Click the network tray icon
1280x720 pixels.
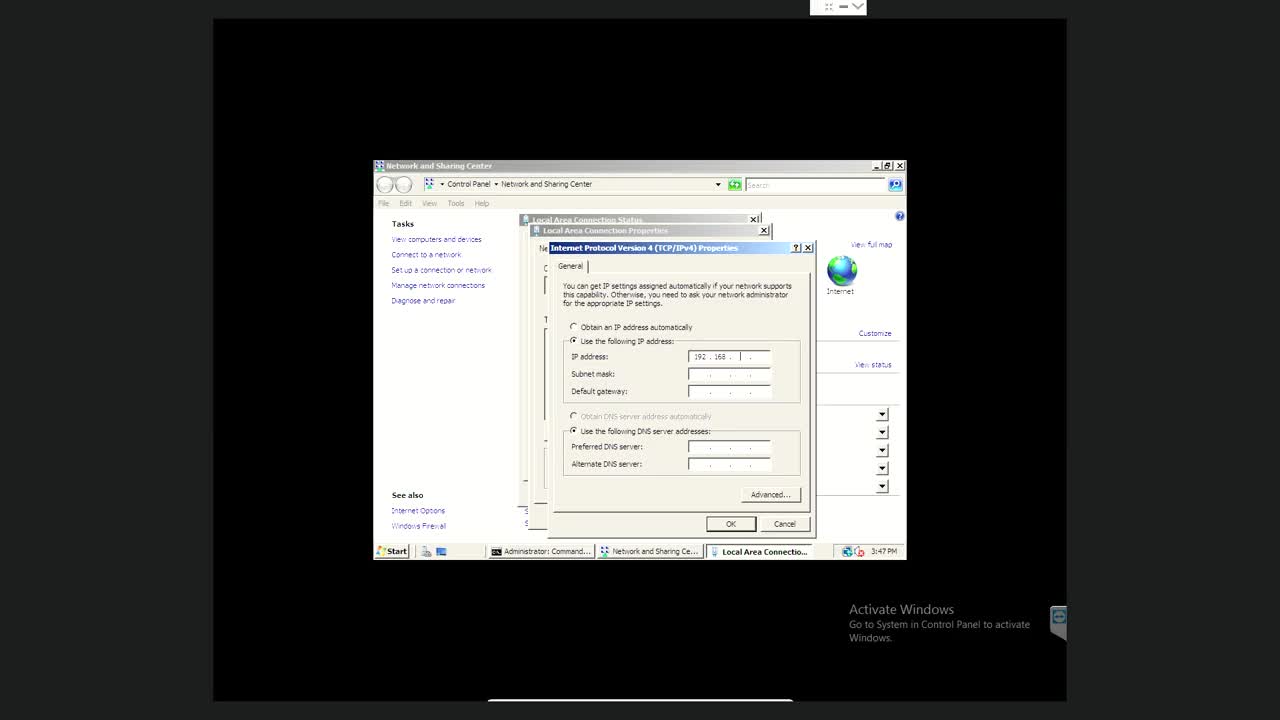847,551
